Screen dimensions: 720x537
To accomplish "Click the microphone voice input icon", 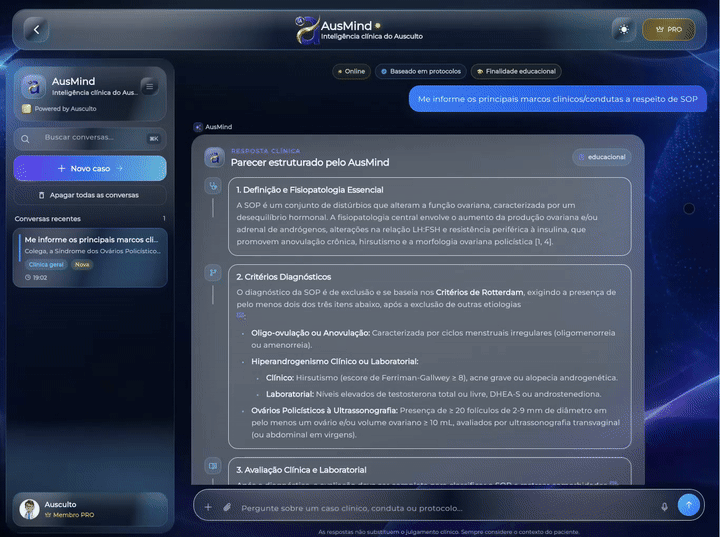I will click(664, 507).
